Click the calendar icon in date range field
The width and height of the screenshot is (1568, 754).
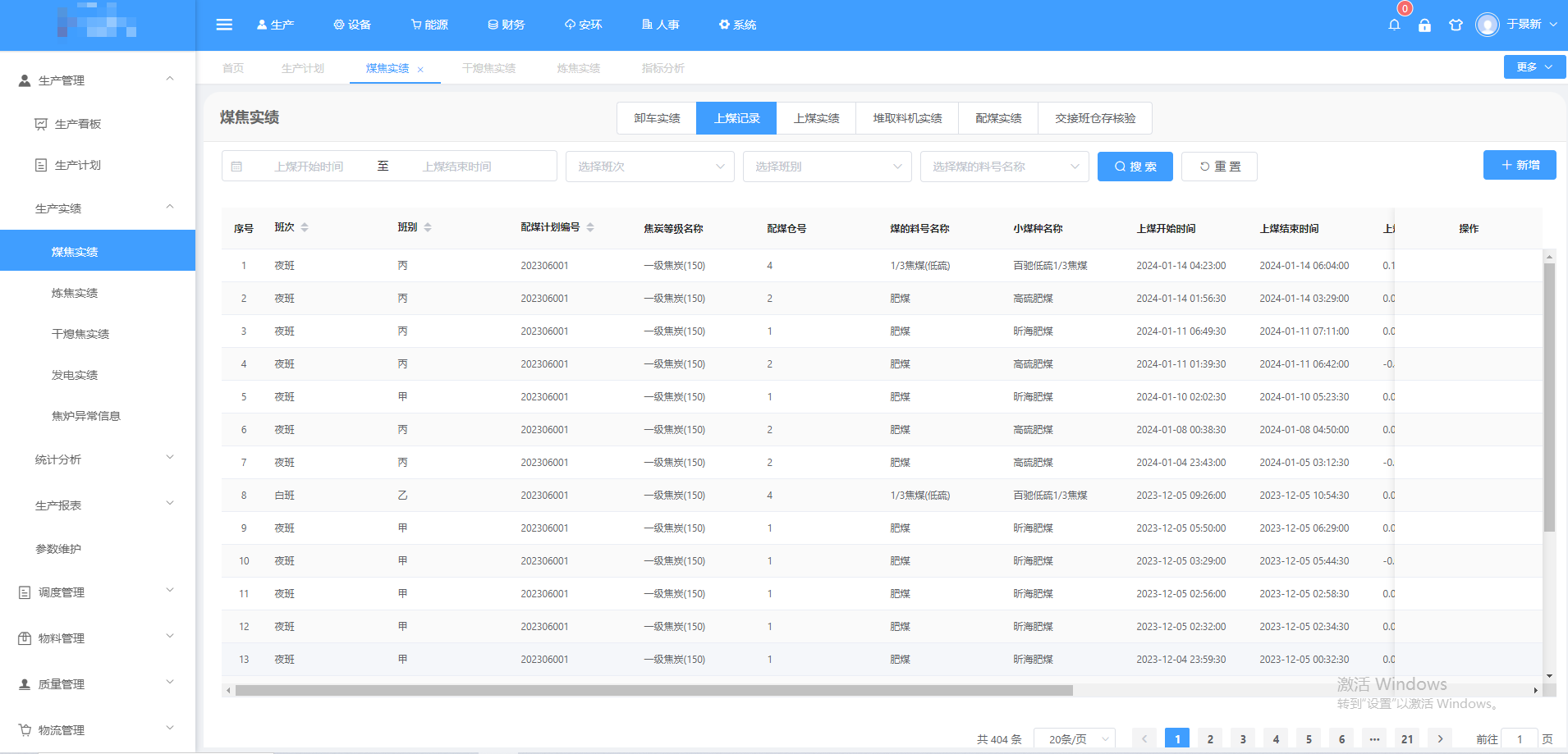[236, 167]
